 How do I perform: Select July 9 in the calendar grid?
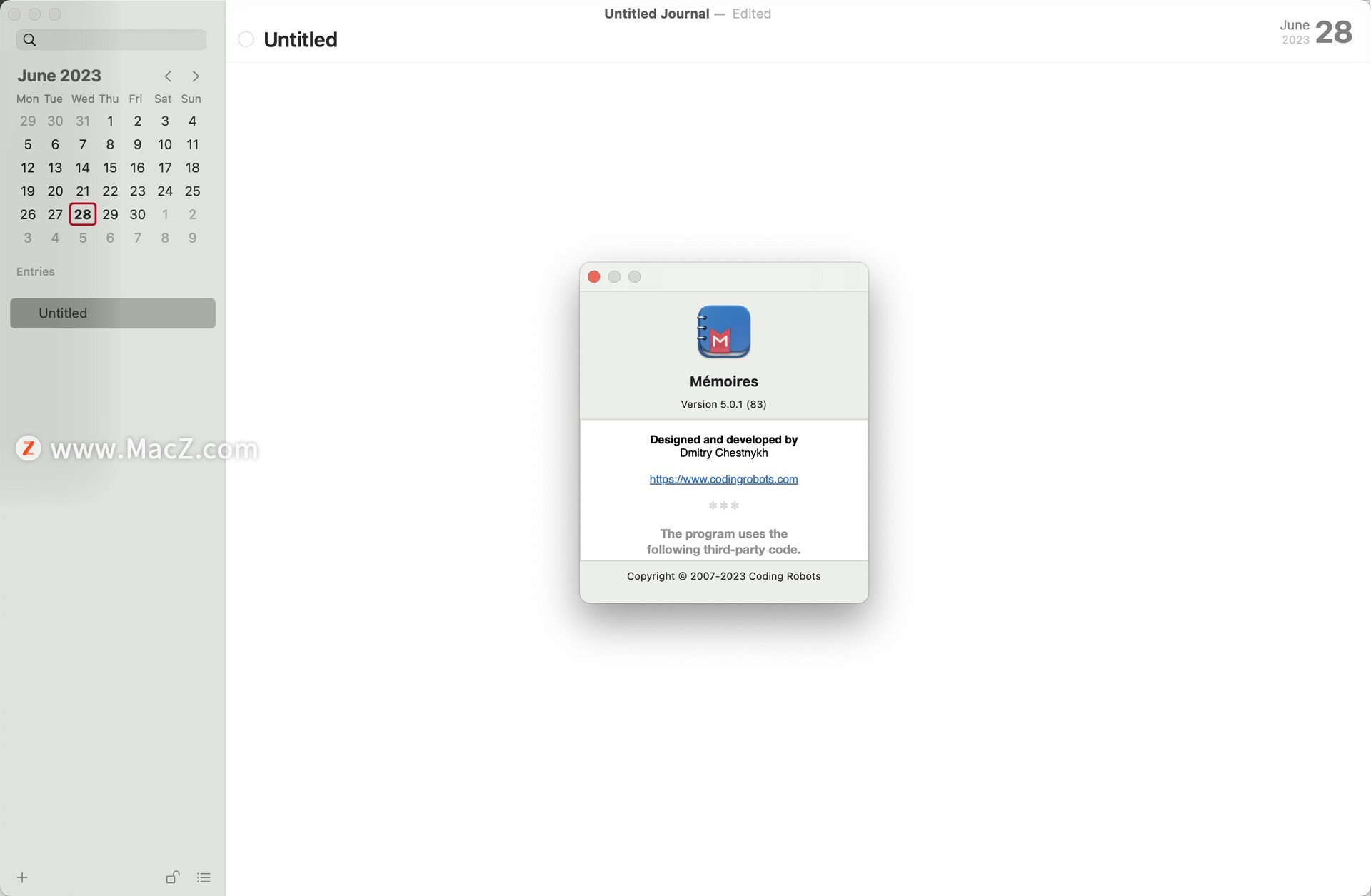pos(193,238)
